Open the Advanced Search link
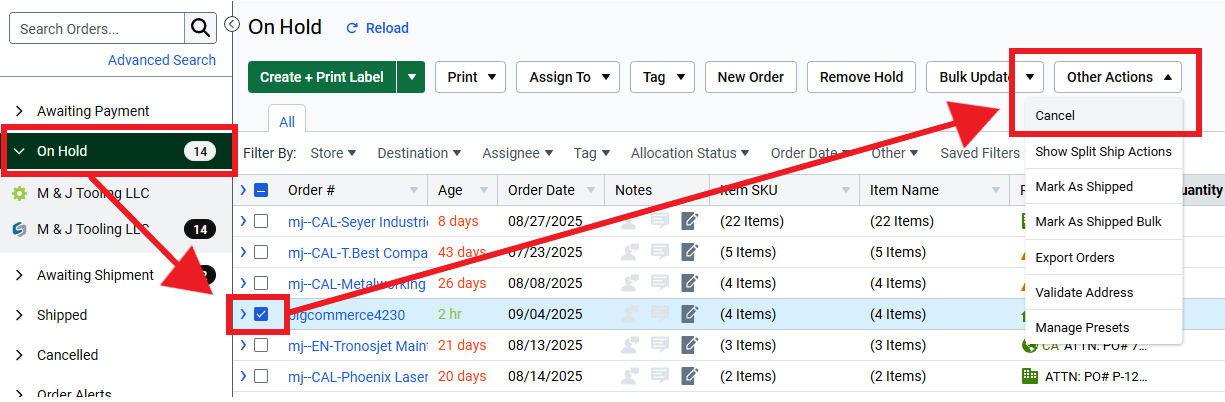Viewport: 1225px width, 402px height. coord(162,60)
